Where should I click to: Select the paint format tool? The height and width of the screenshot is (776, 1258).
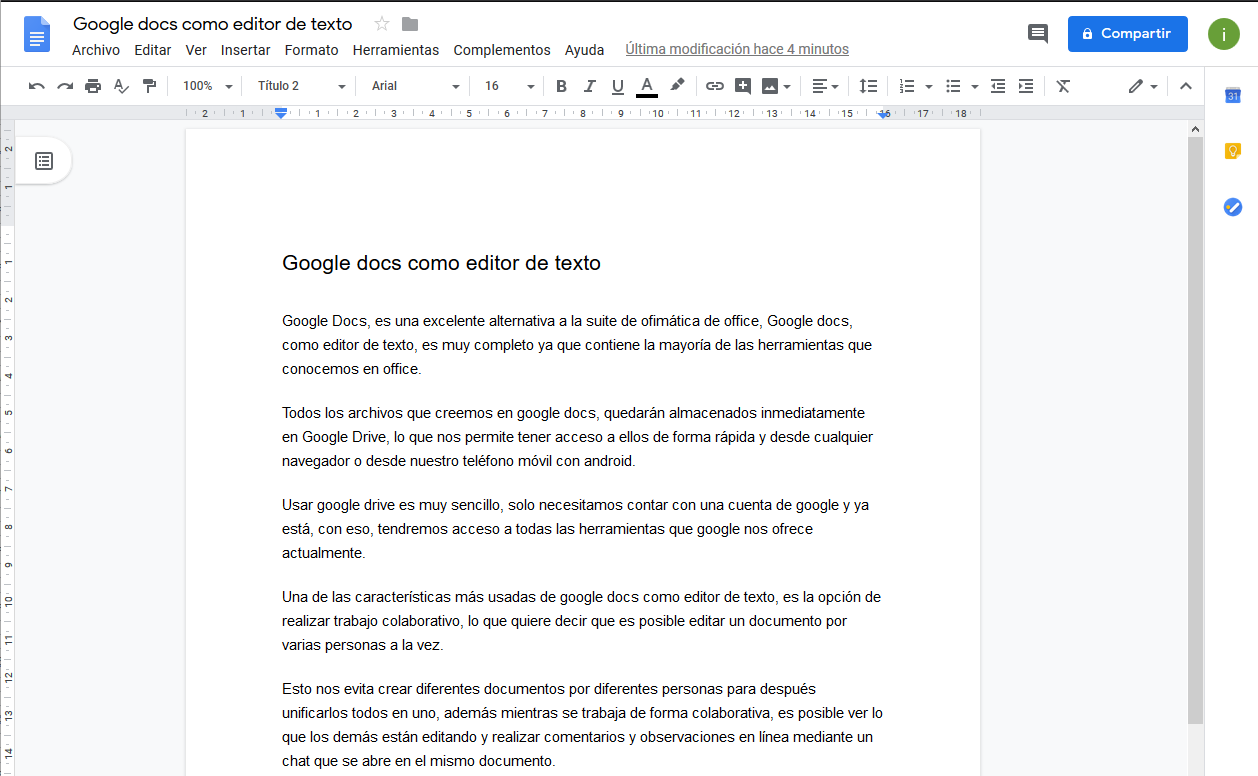tap(149, 86)
